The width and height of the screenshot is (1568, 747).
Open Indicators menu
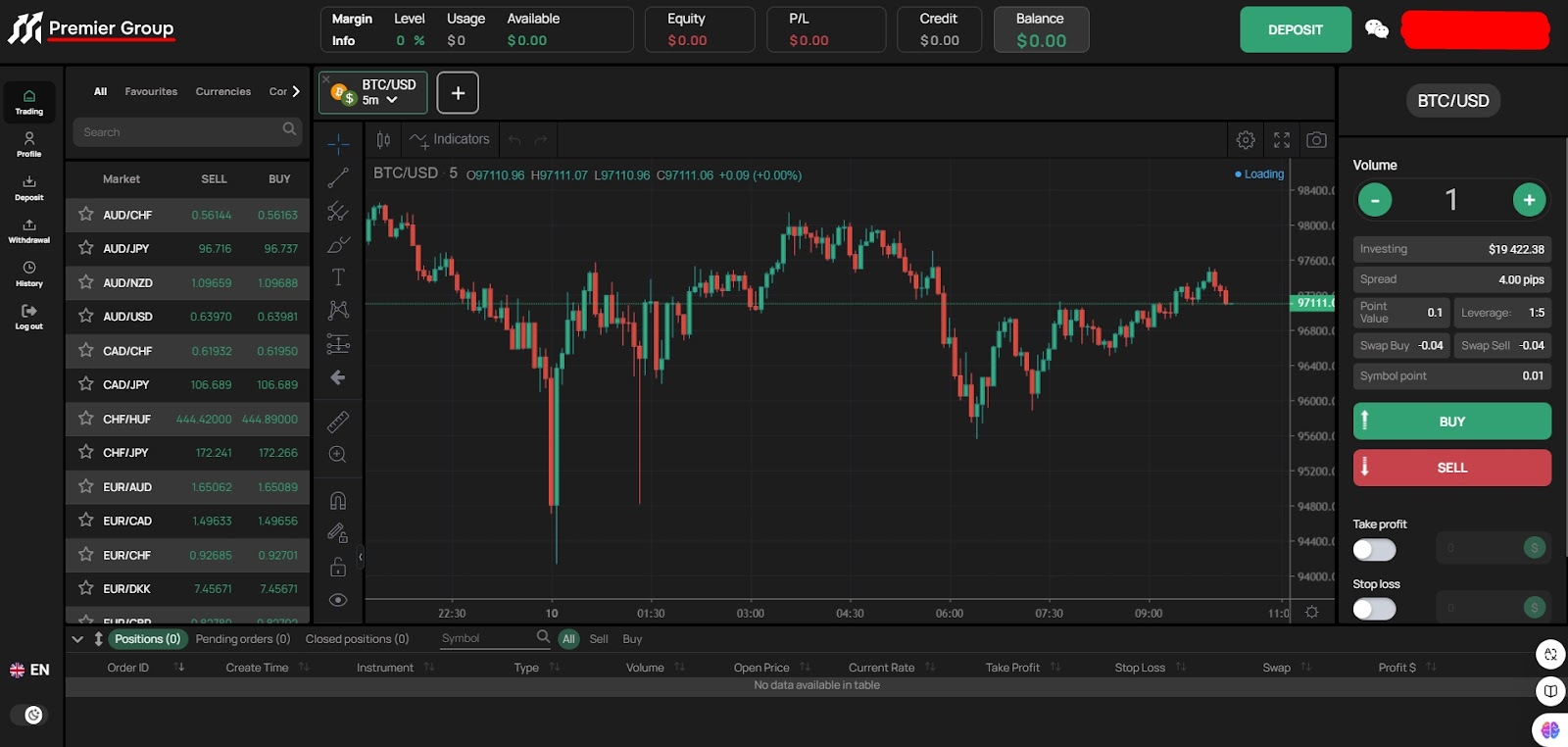pos(450,140)
